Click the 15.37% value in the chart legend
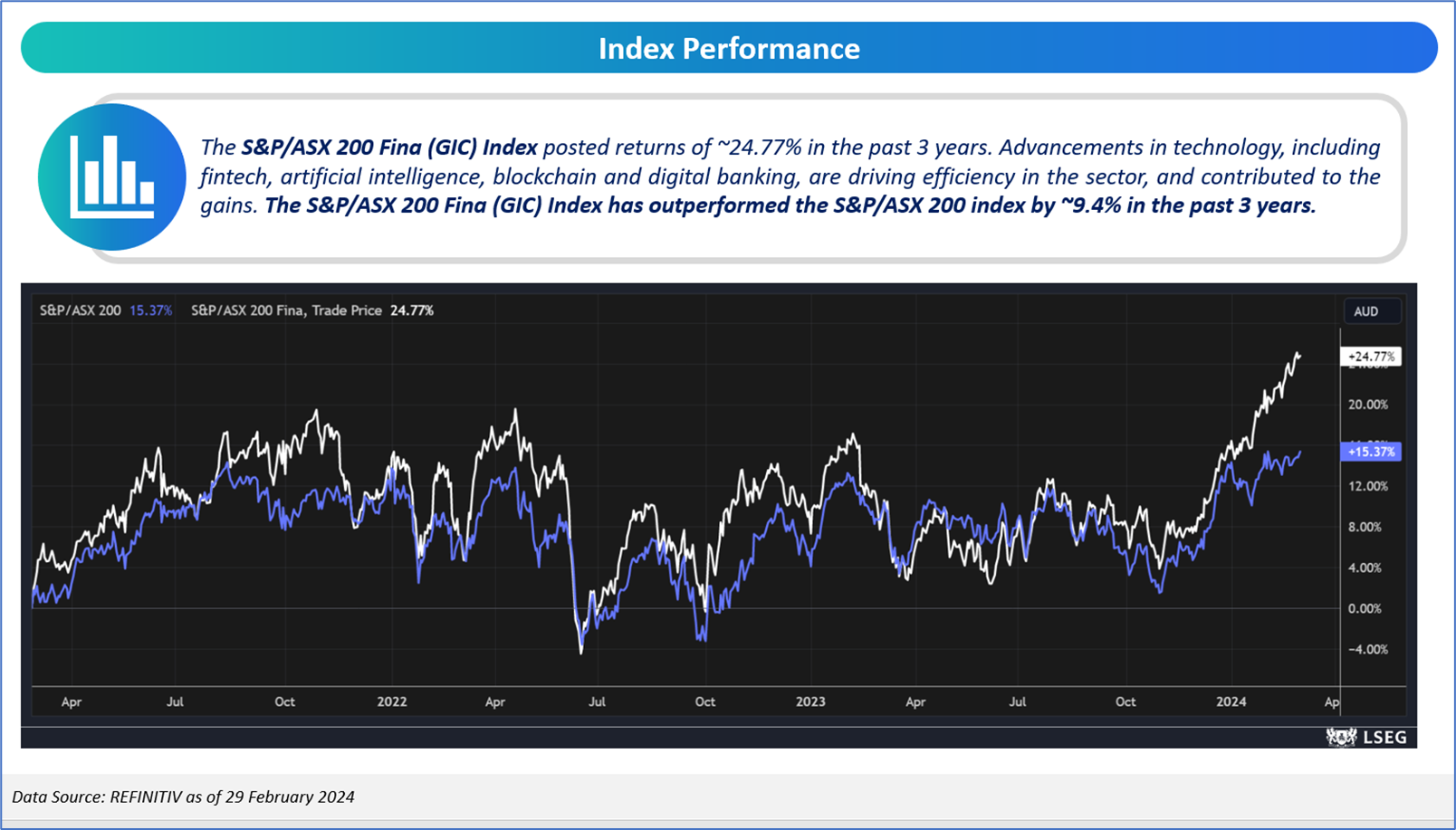This screenshot has width=1456, height=830. tap(150, 310)
